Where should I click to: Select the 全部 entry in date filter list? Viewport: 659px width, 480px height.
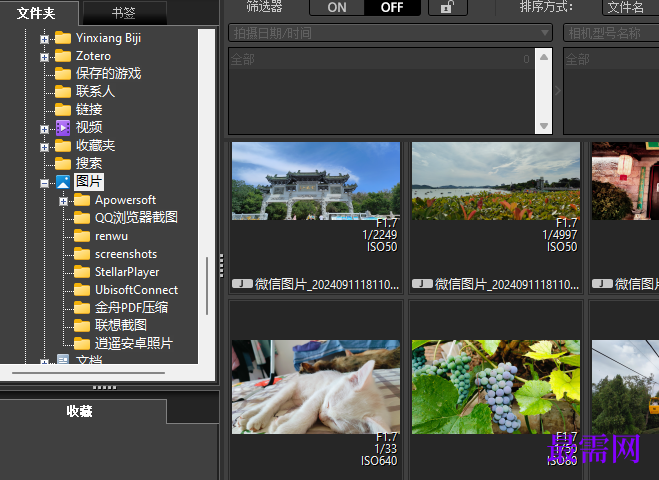click(x=382, y=59)
